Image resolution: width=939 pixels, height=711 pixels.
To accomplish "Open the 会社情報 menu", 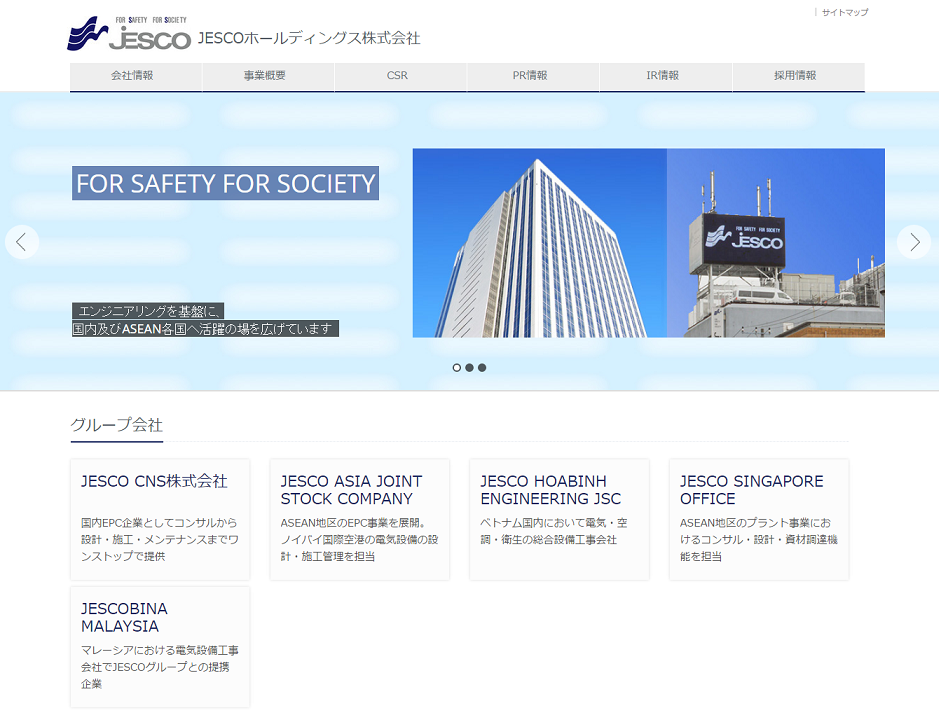I will pyautogui.click(x=136, y=77).
